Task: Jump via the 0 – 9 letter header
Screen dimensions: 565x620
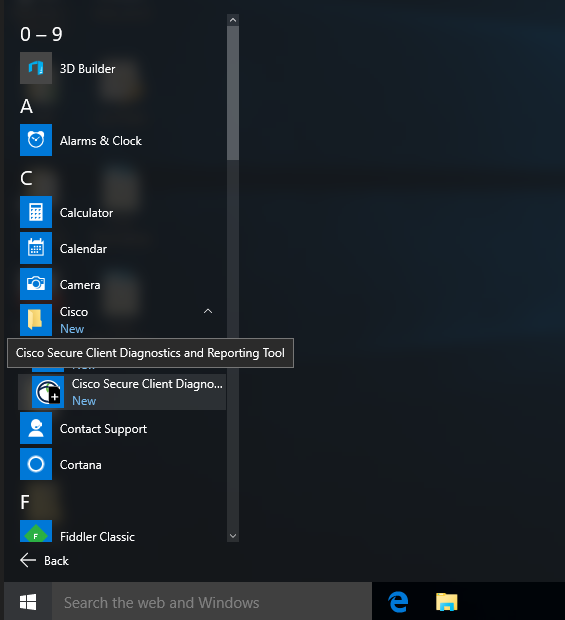Action: click(x=41, y=34)
